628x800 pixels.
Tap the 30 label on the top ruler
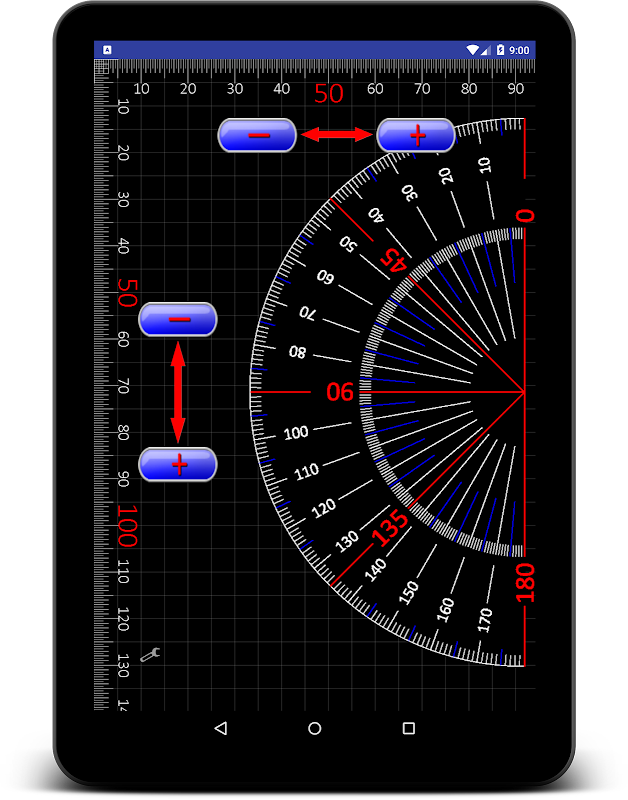[x=235, y=89]
